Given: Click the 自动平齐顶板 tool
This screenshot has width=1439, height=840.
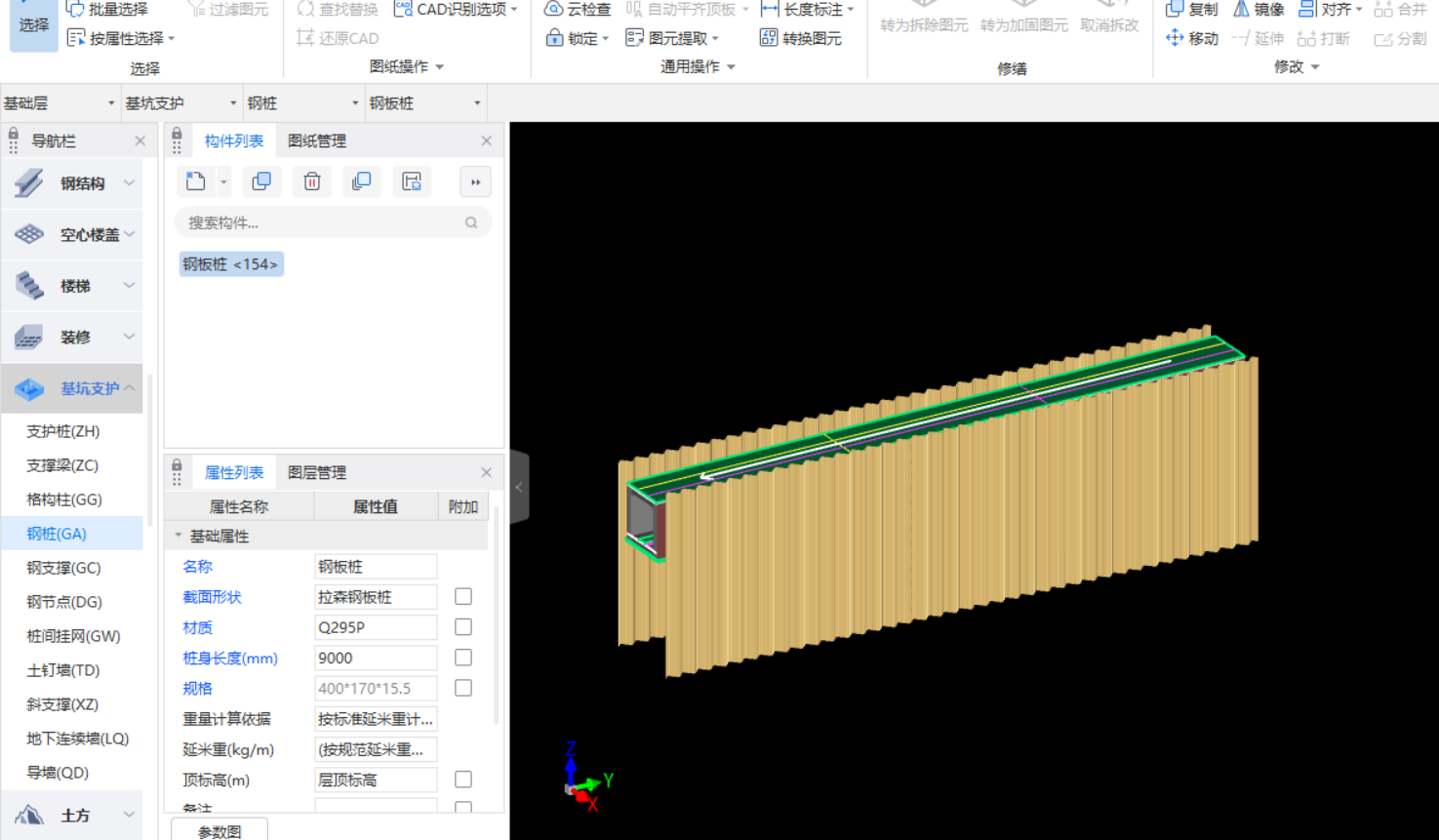Looking at the screenshot, I should coord(688,9).
